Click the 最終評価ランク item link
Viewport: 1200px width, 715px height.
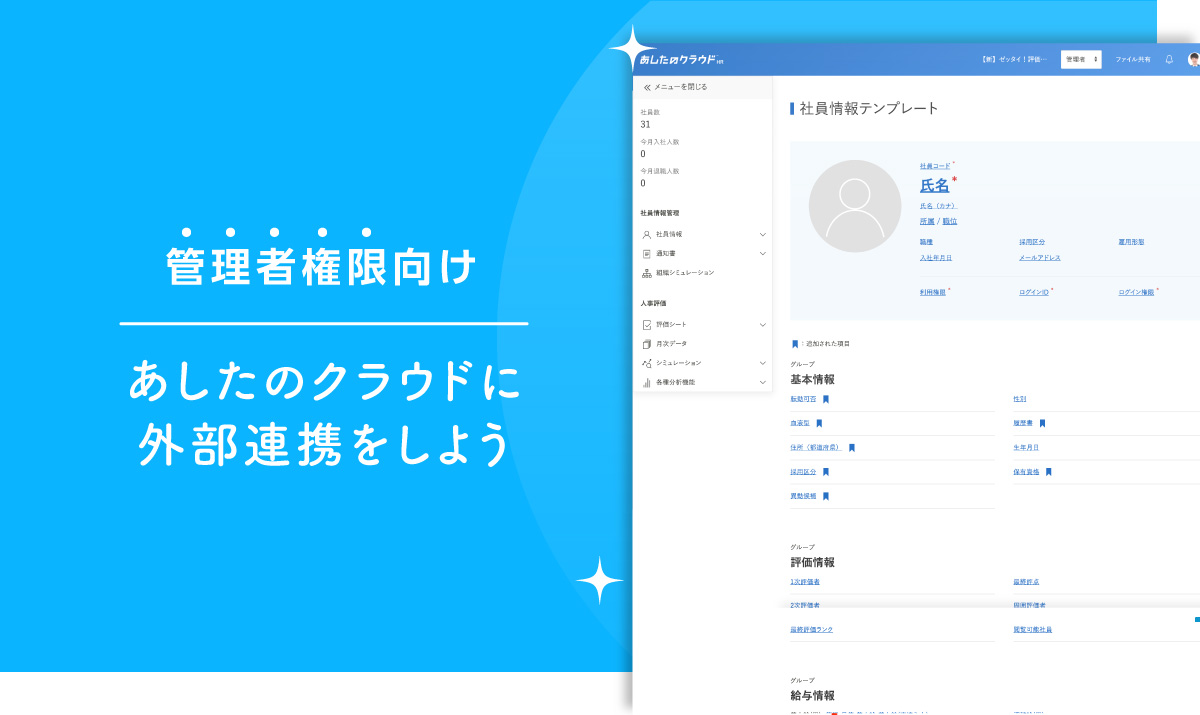811,630
